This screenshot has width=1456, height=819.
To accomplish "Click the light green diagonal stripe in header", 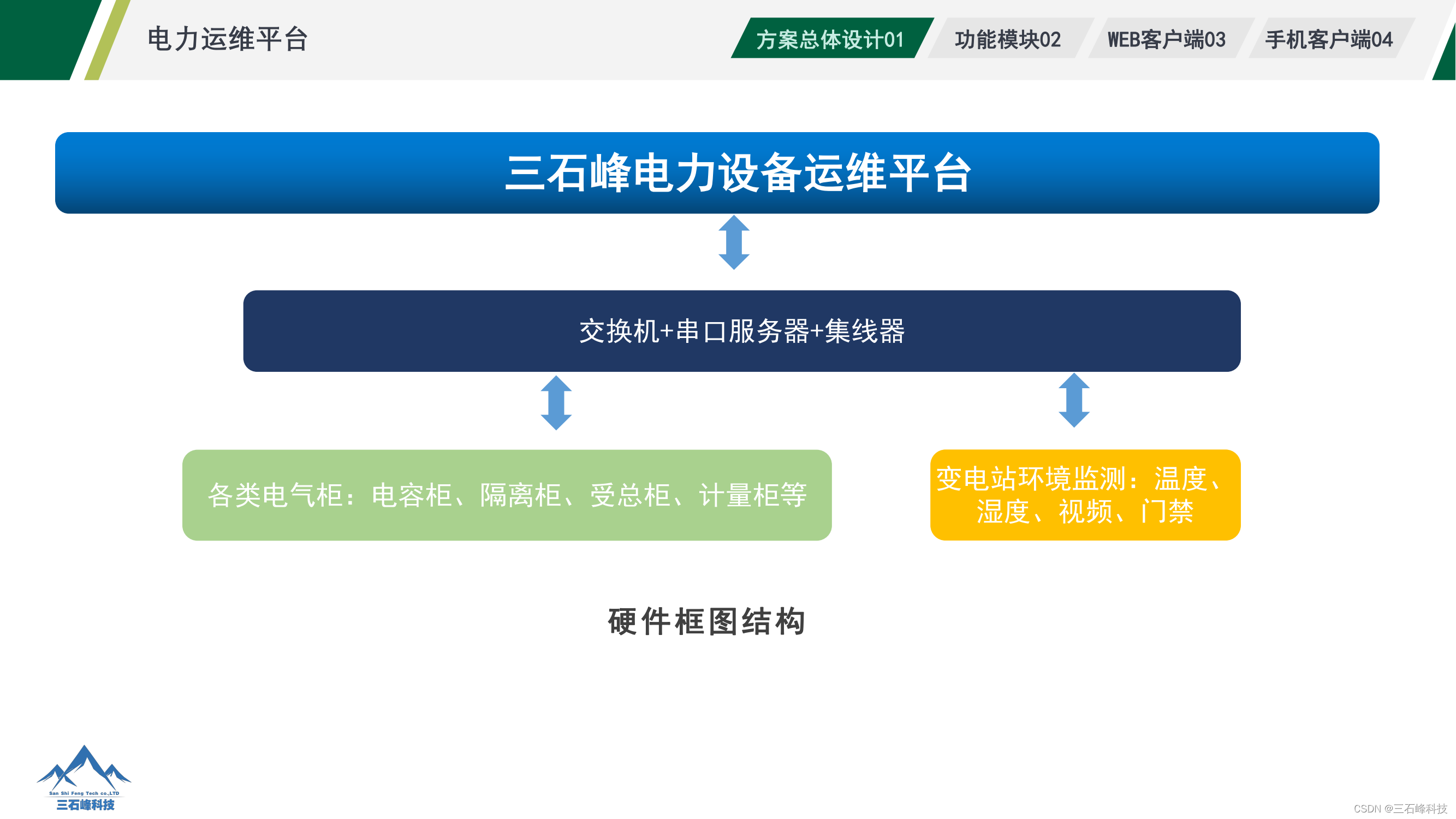I will coord(108,39).
